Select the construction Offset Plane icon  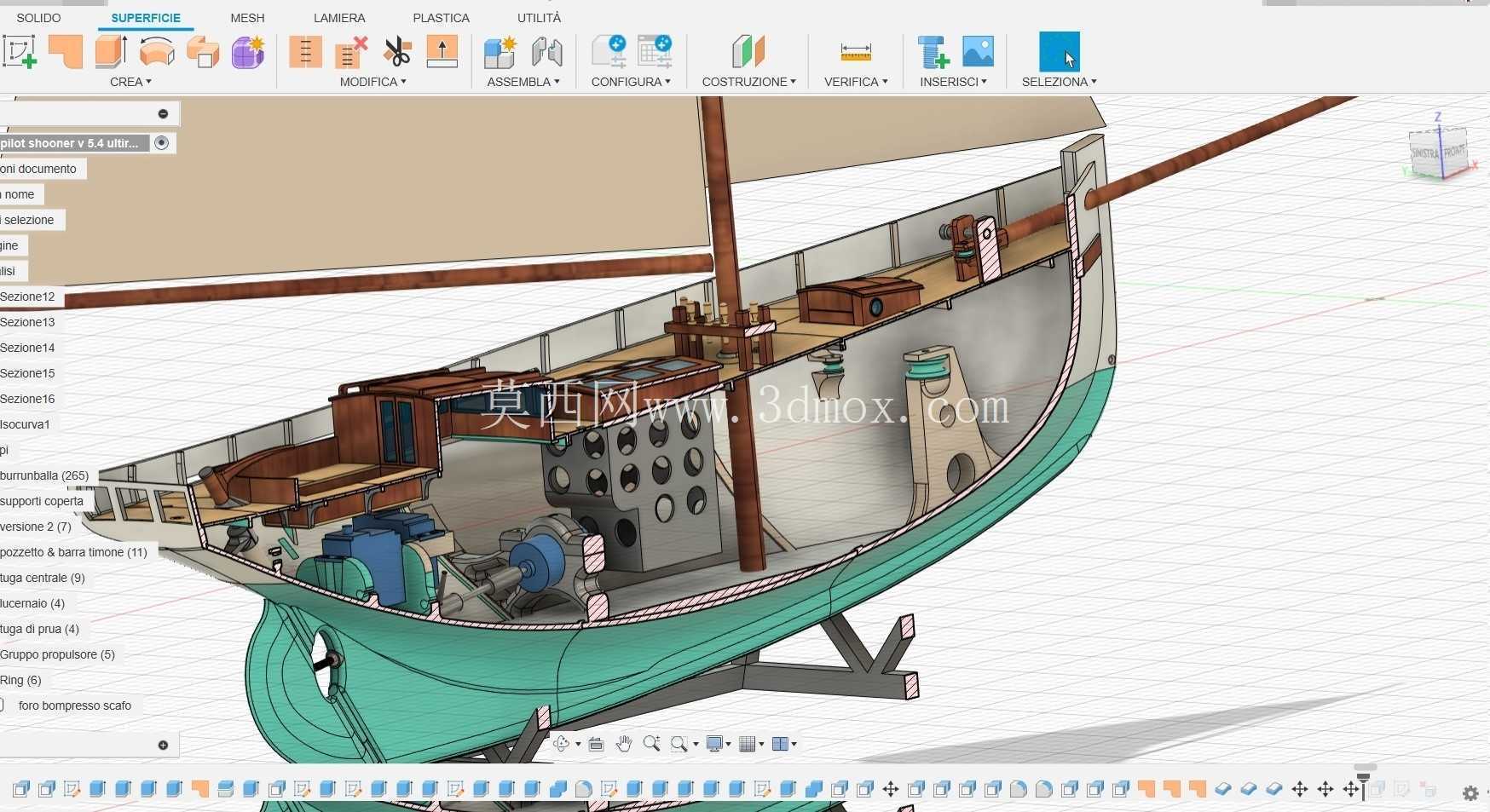[748, 52]
